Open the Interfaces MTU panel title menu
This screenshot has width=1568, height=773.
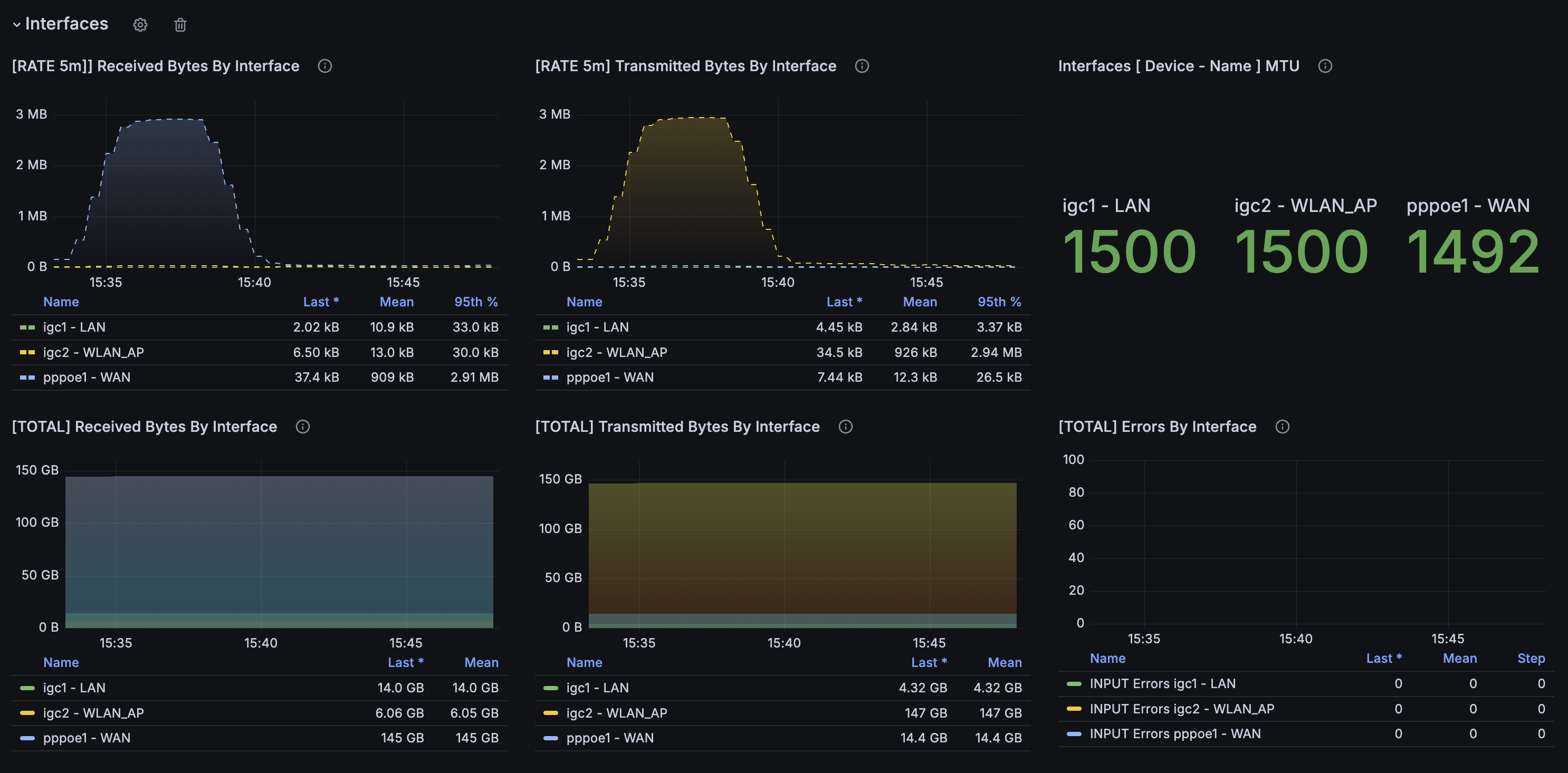pyautogui.click(x=1179, y=66)
